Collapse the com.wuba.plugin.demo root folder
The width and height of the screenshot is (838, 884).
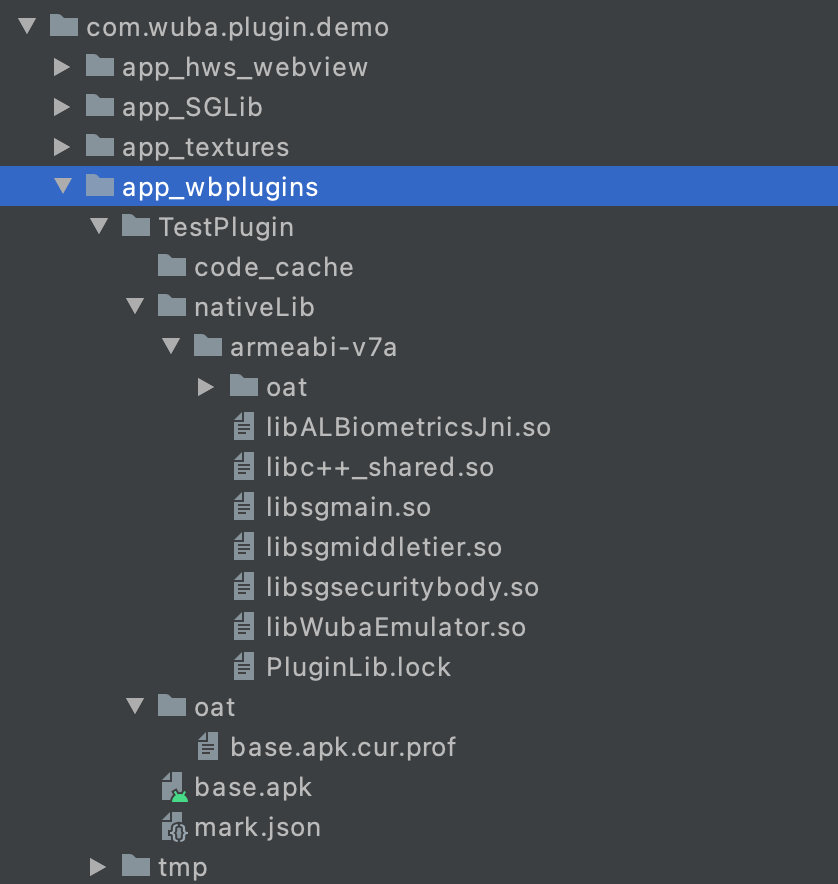click(27, 27)
